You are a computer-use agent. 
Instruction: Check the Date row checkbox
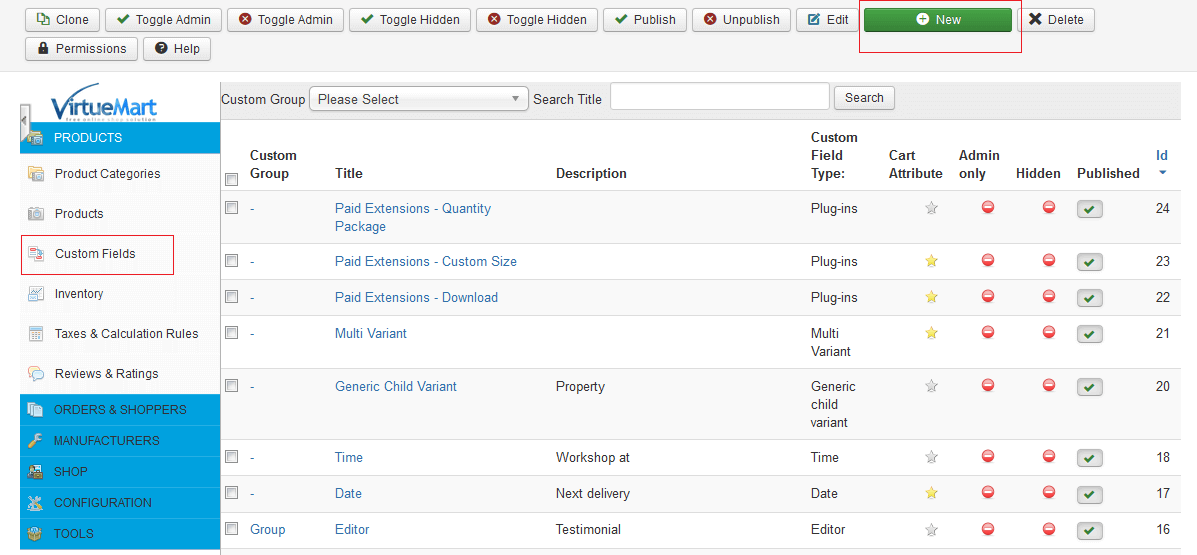click(231, 492)
